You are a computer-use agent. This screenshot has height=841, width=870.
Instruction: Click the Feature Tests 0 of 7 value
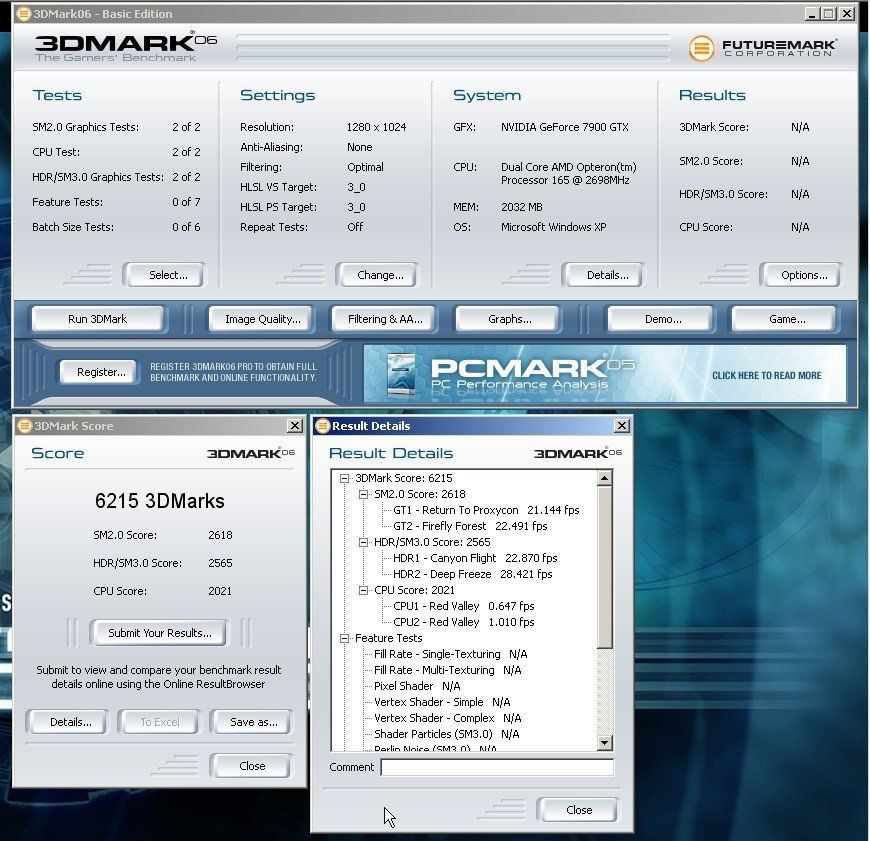tap(186, 202)
